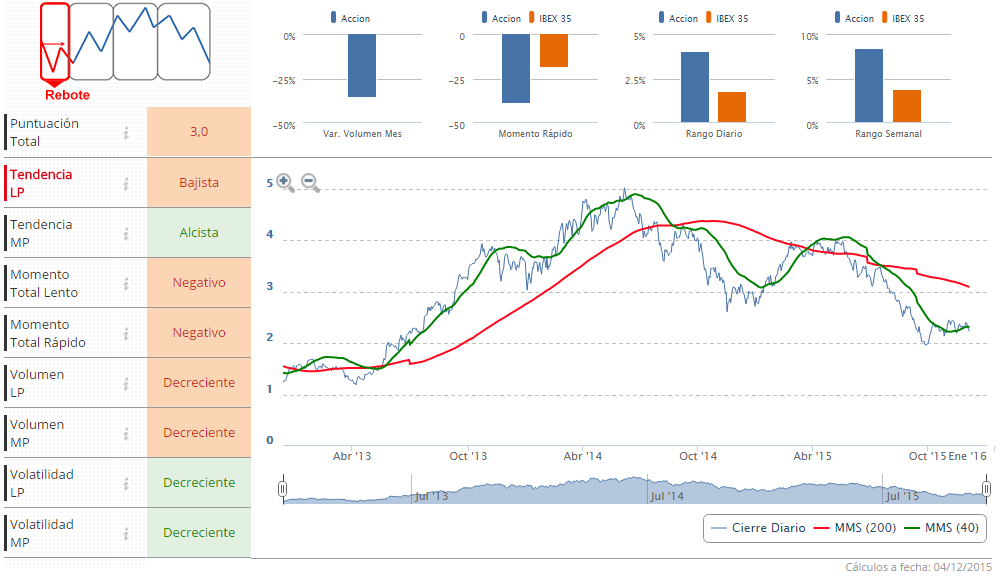Toggle Cierre Diario series in legend
Image resolution: width=1004 pixels, height=586 pixels.
pos(758,528)
